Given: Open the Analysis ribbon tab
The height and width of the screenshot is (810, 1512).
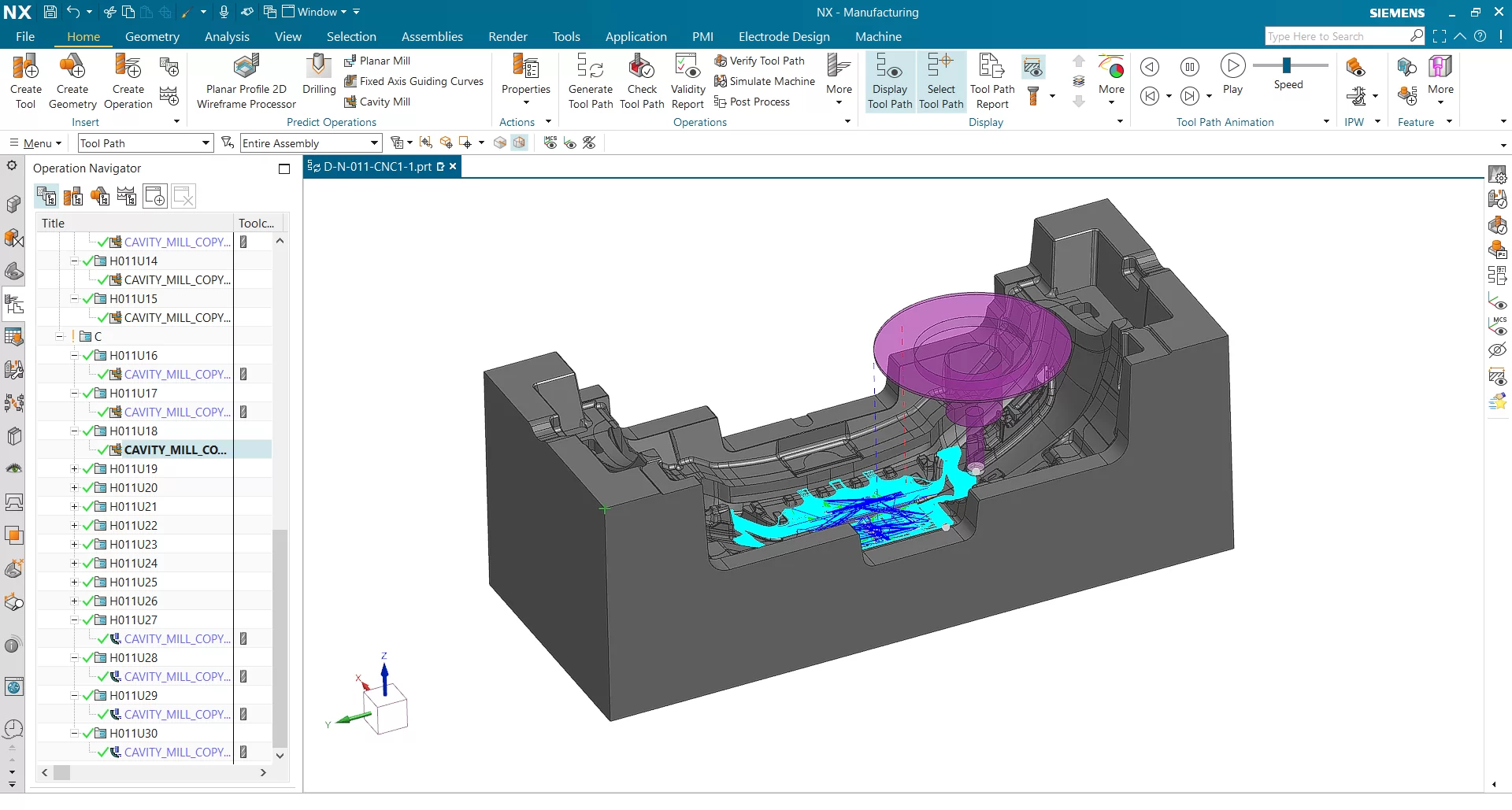Looking at the screenshot, I should pyautogui.click(x=227, y=36).
